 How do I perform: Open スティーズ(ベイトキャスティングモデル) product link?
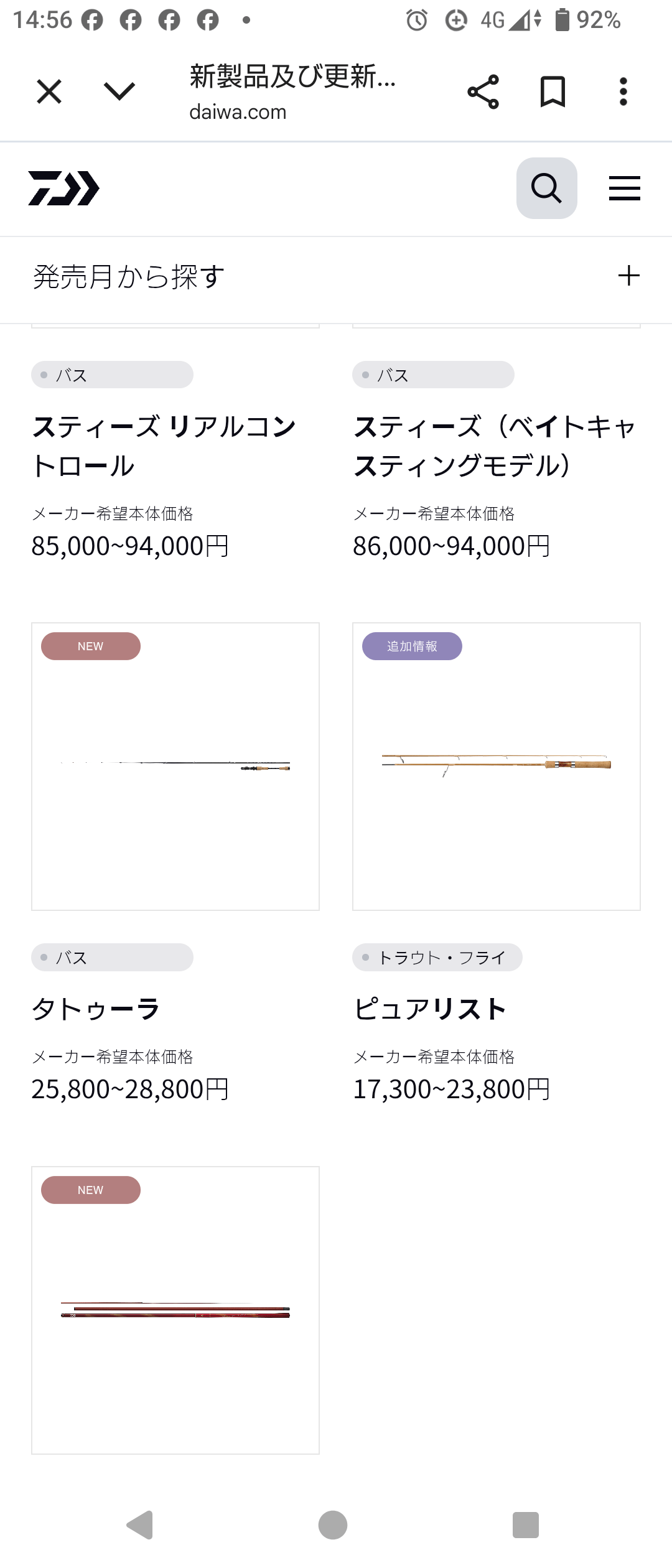click(495, 446)
